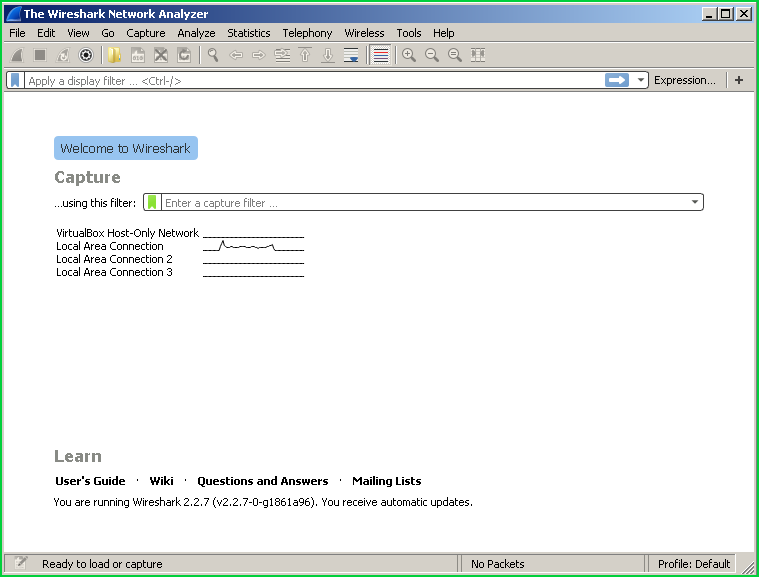The width and height of the screenshot is (759, 577).
Task: Click display filter bookmark icon
Action: point(15,80)
